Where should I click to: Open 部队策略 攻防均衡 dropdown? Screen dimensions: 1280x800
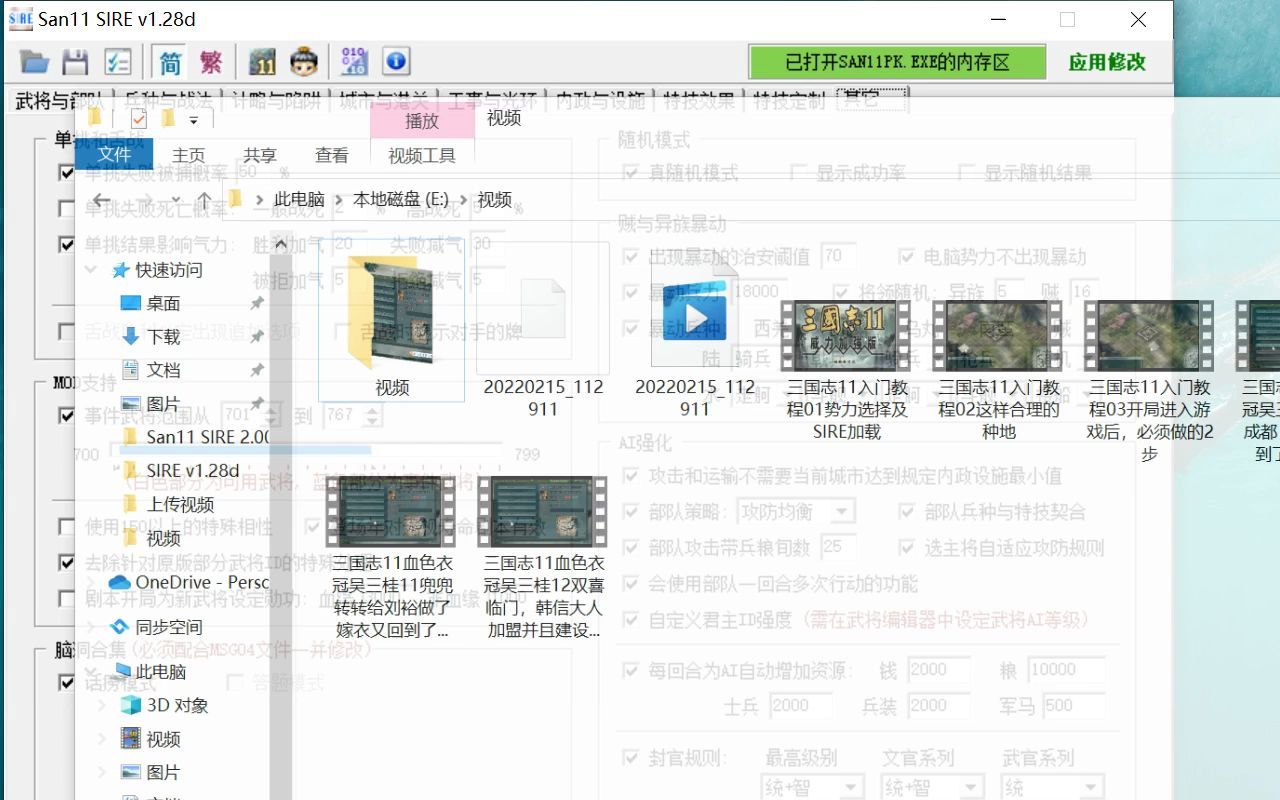(x=795, y=512)
